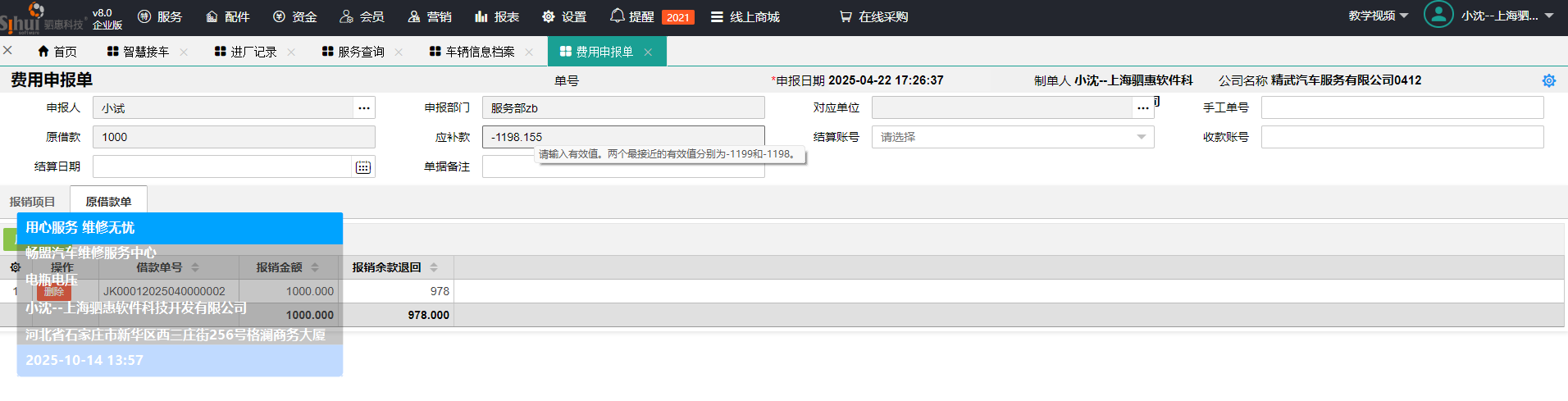Open the calendar picker for 结算日期

(362, 167)
